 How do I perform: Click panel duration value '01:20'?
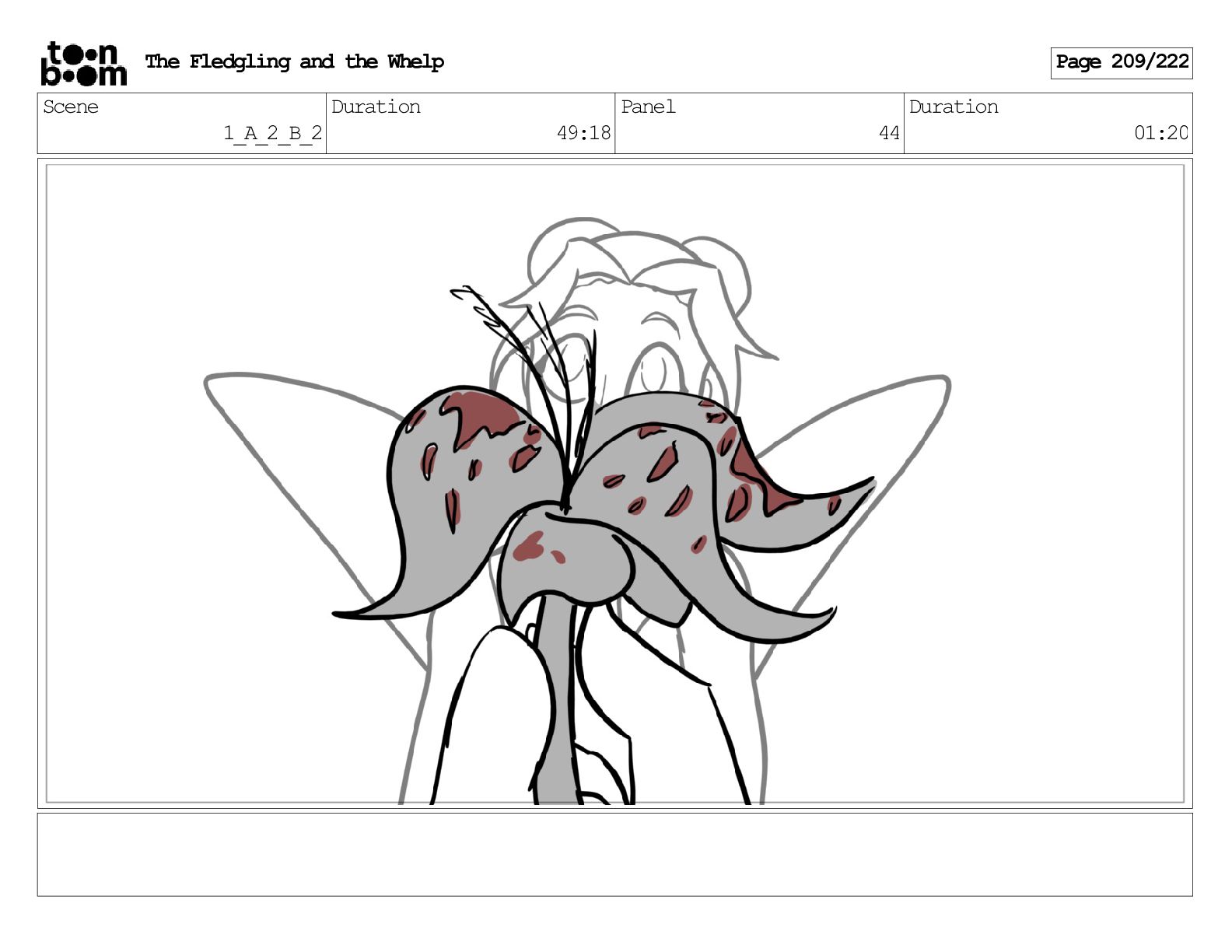coord(1160,133)
